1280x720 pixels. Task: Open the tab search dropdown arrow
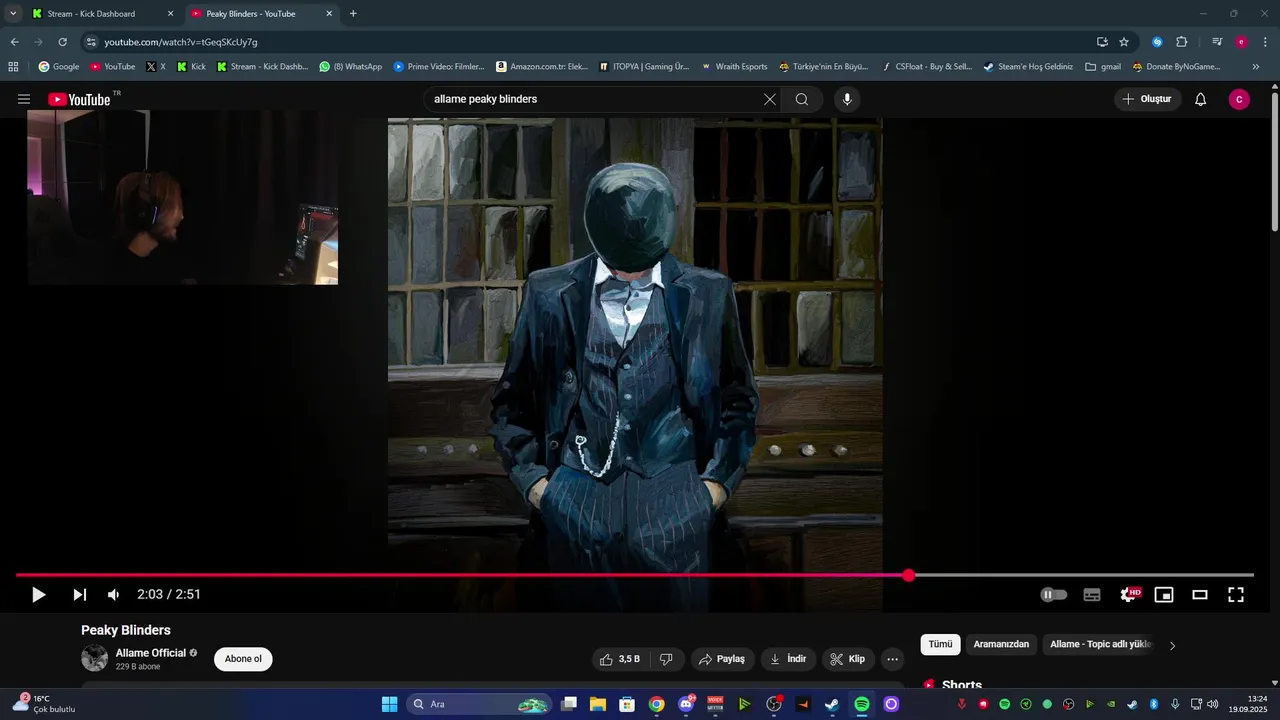13,14
